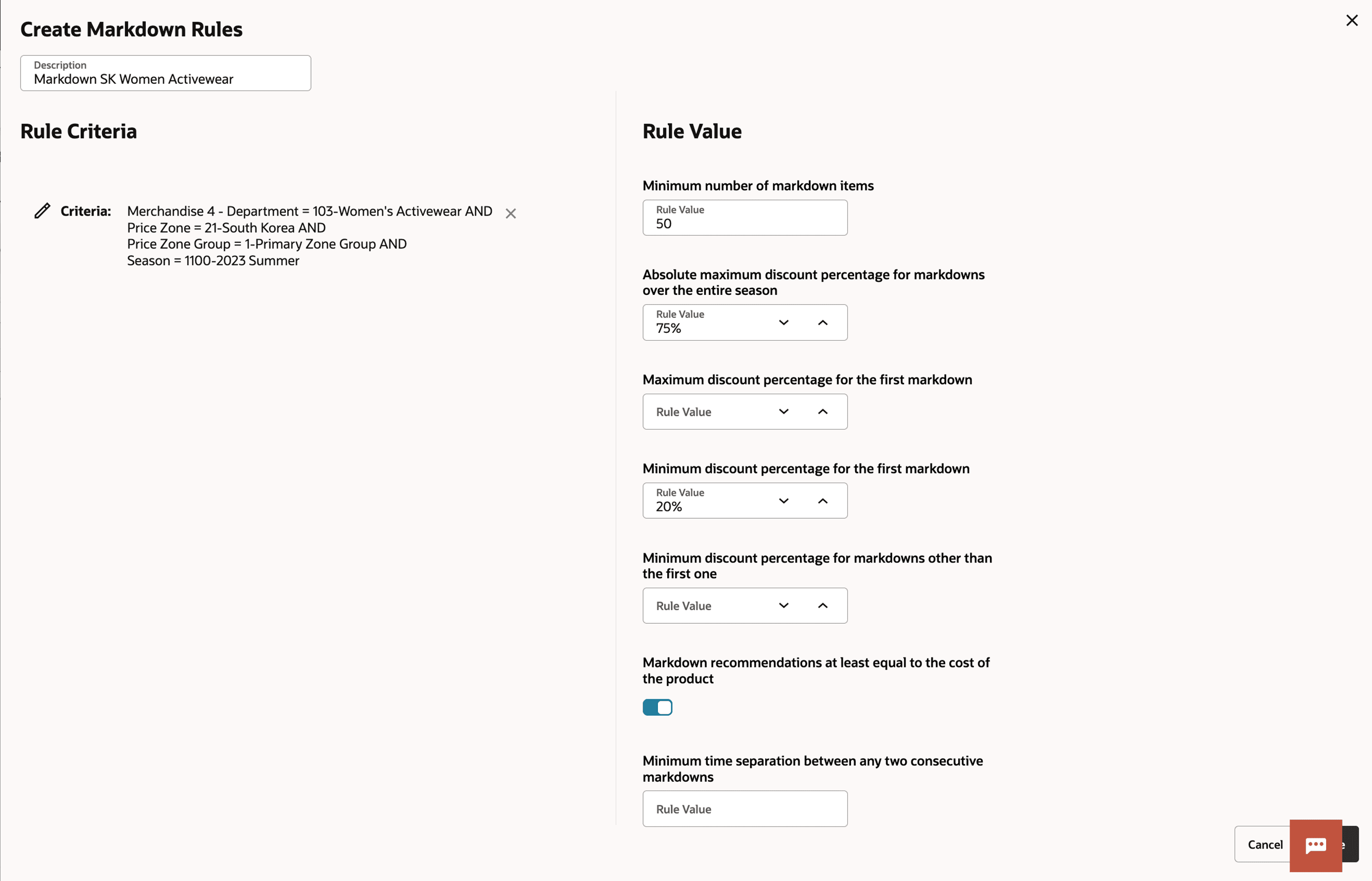This screenshot has width=1372, height=881.
Task: Select the Price Zone criteria text
Action: pyautogui.click(x=225, y=227)
